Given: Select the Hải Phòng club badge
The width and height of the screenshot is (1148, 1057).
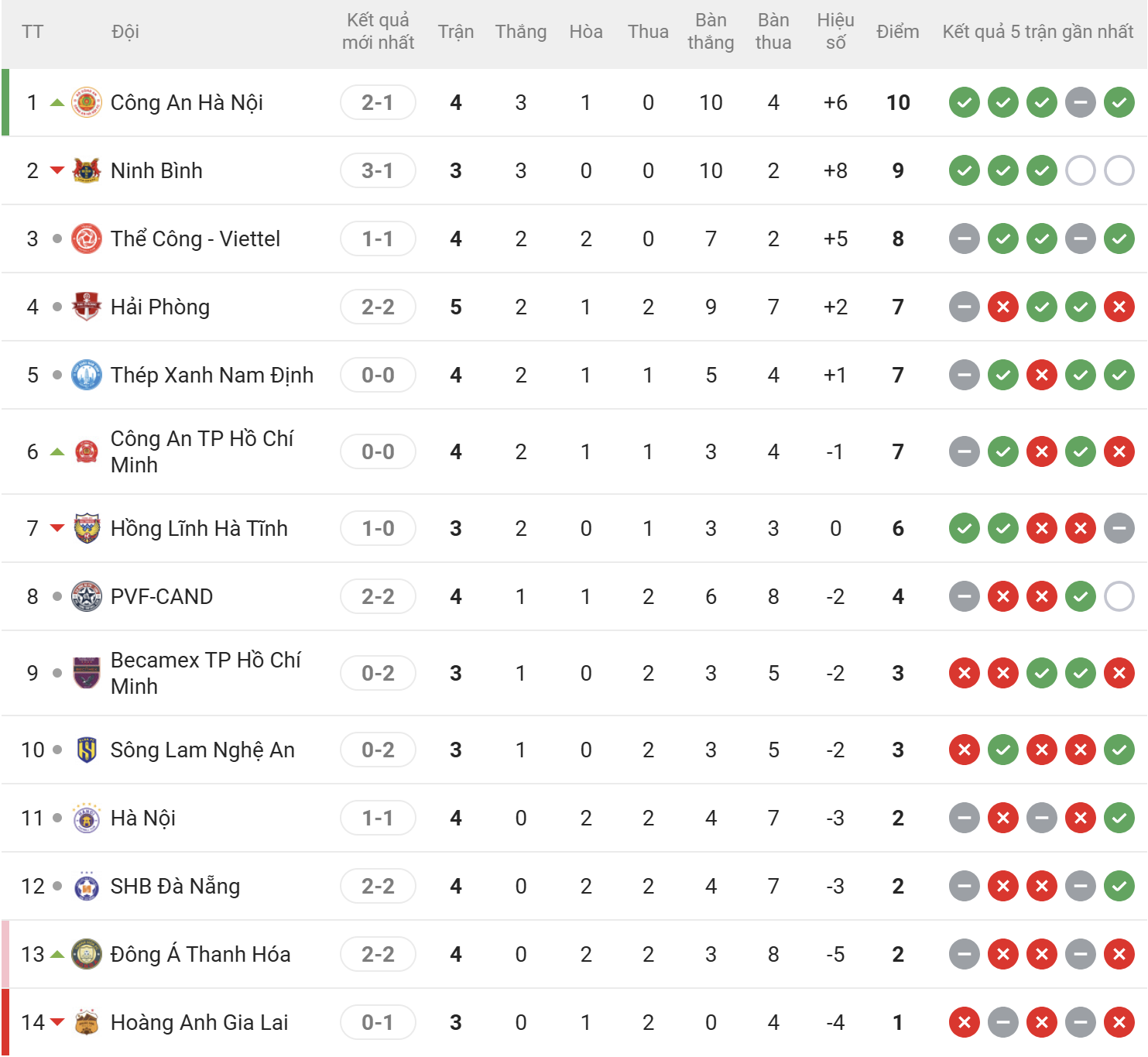Looking at the screenshot, I should tap(87, 307).
